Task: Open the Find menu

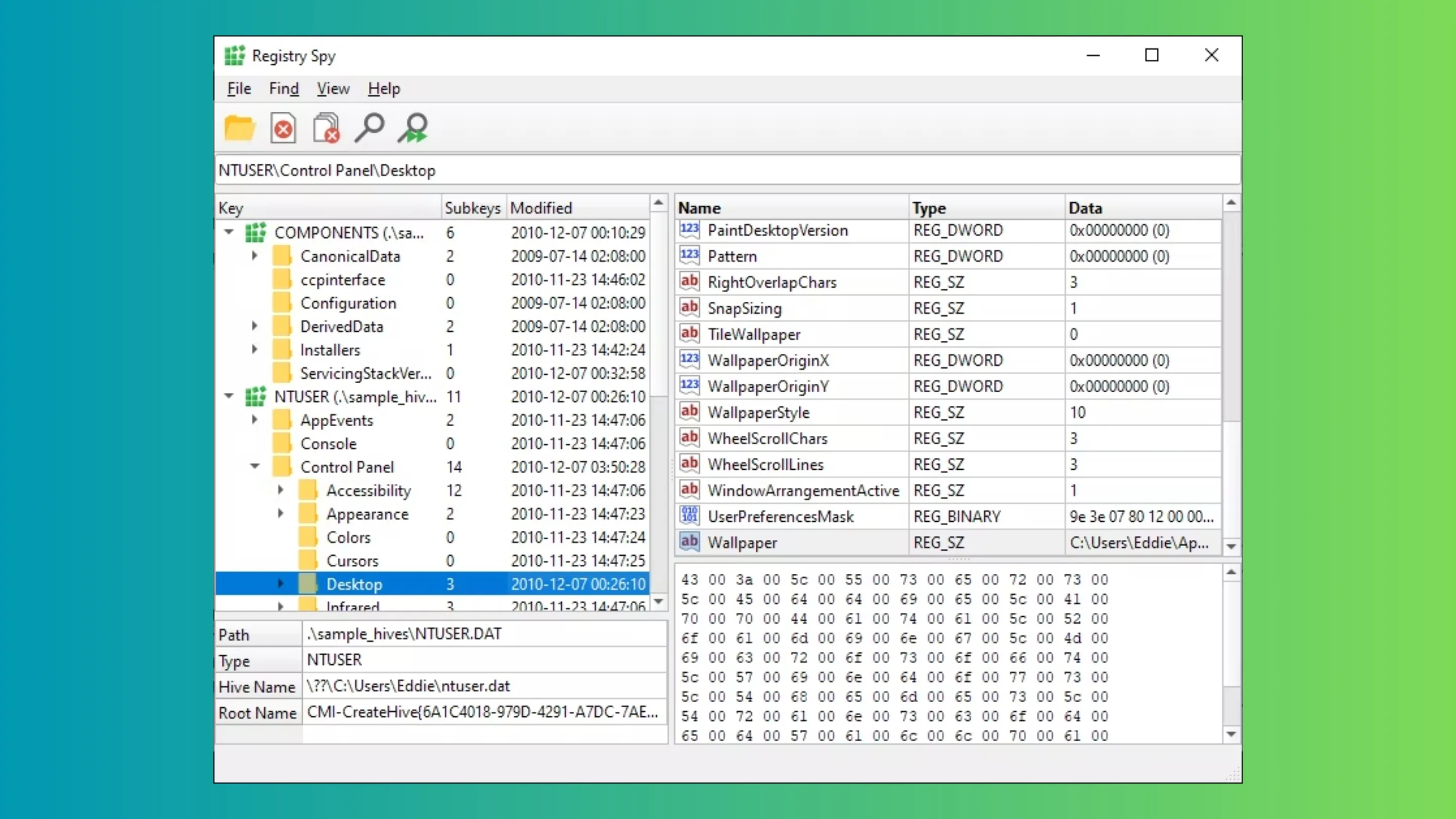Action: (x=284, y=89)
